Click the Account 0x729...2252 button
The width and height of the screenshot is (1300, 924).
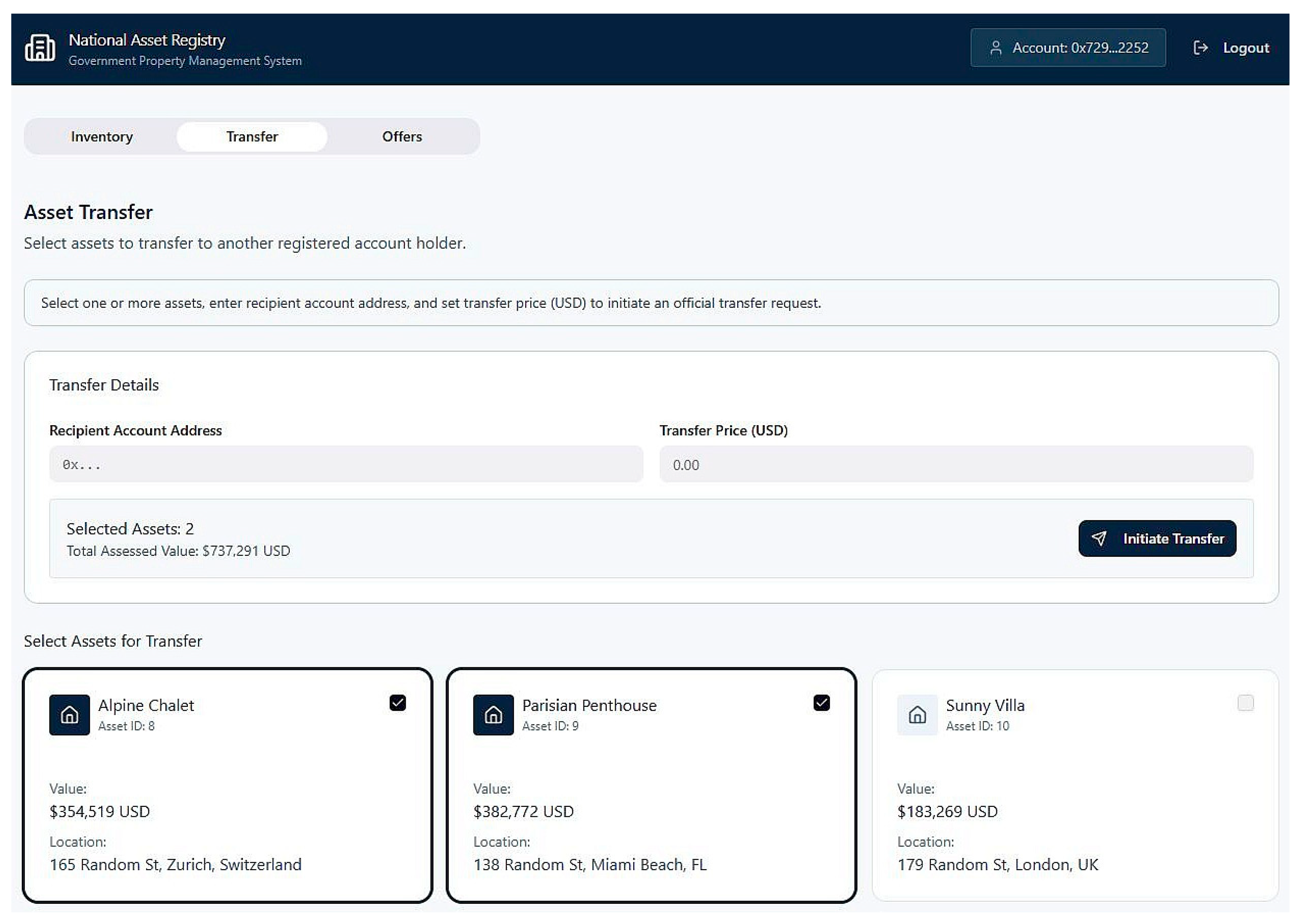pos(1067,48)
